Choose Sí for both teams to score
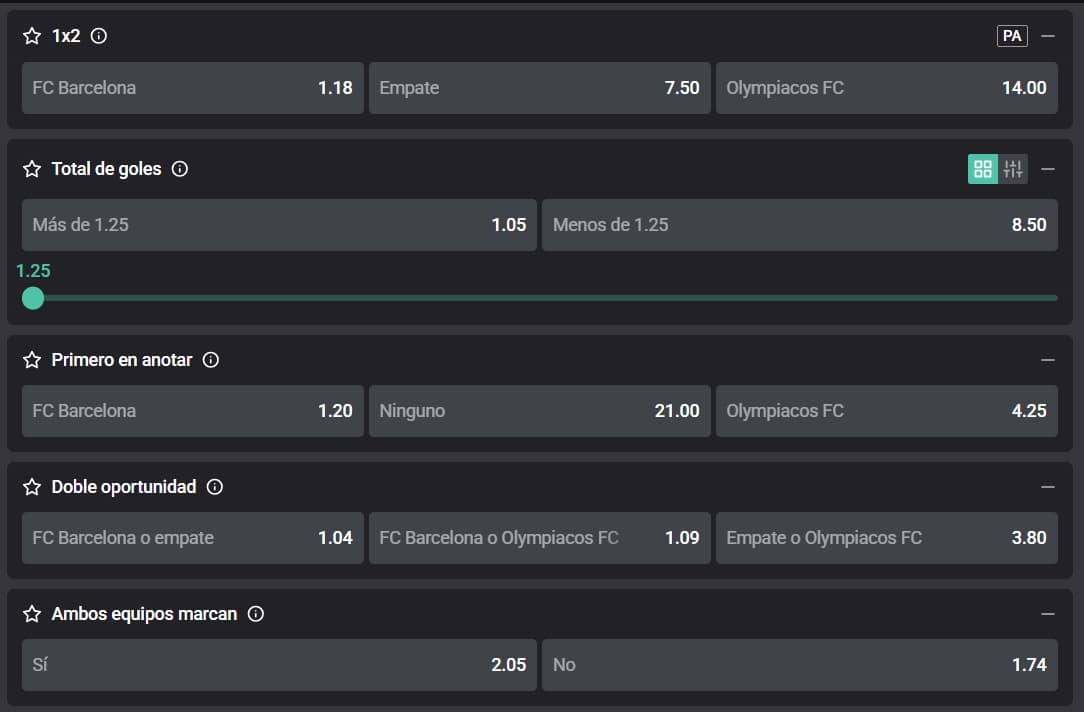1084x712 pixels. click(279, 665)
